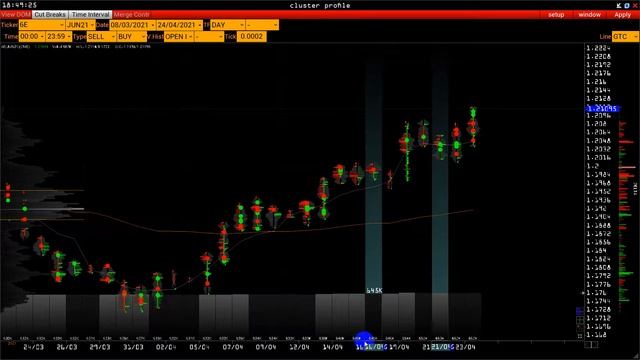Click the blue circle icon in title bar

(627, 5)
